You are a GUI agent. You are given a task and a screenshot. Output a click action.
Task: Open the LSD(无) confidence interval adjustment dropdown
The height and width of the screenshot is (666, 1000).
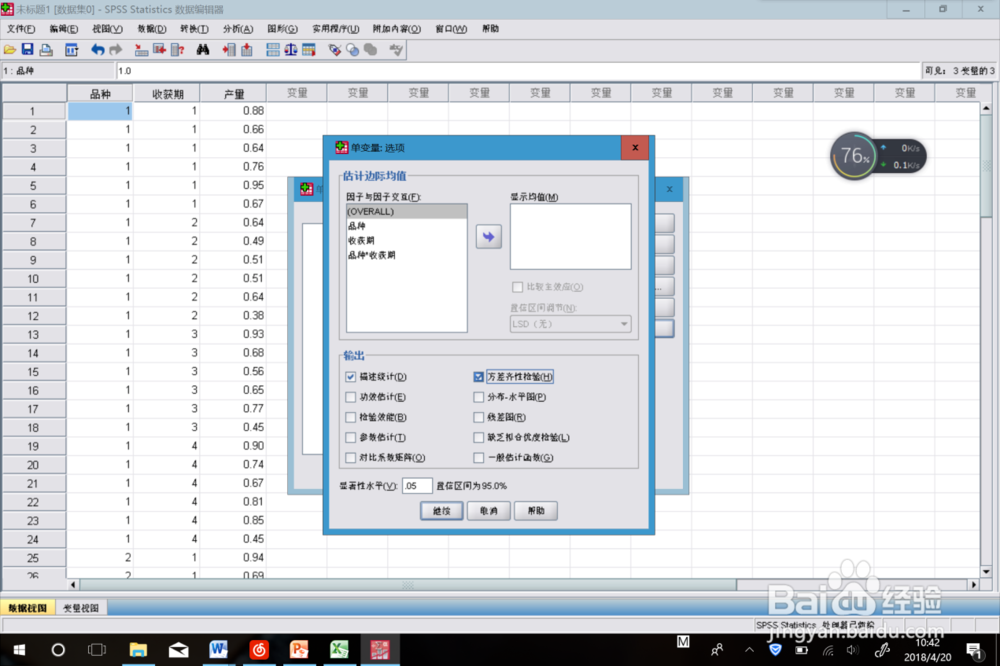click(x=570, y=323)
